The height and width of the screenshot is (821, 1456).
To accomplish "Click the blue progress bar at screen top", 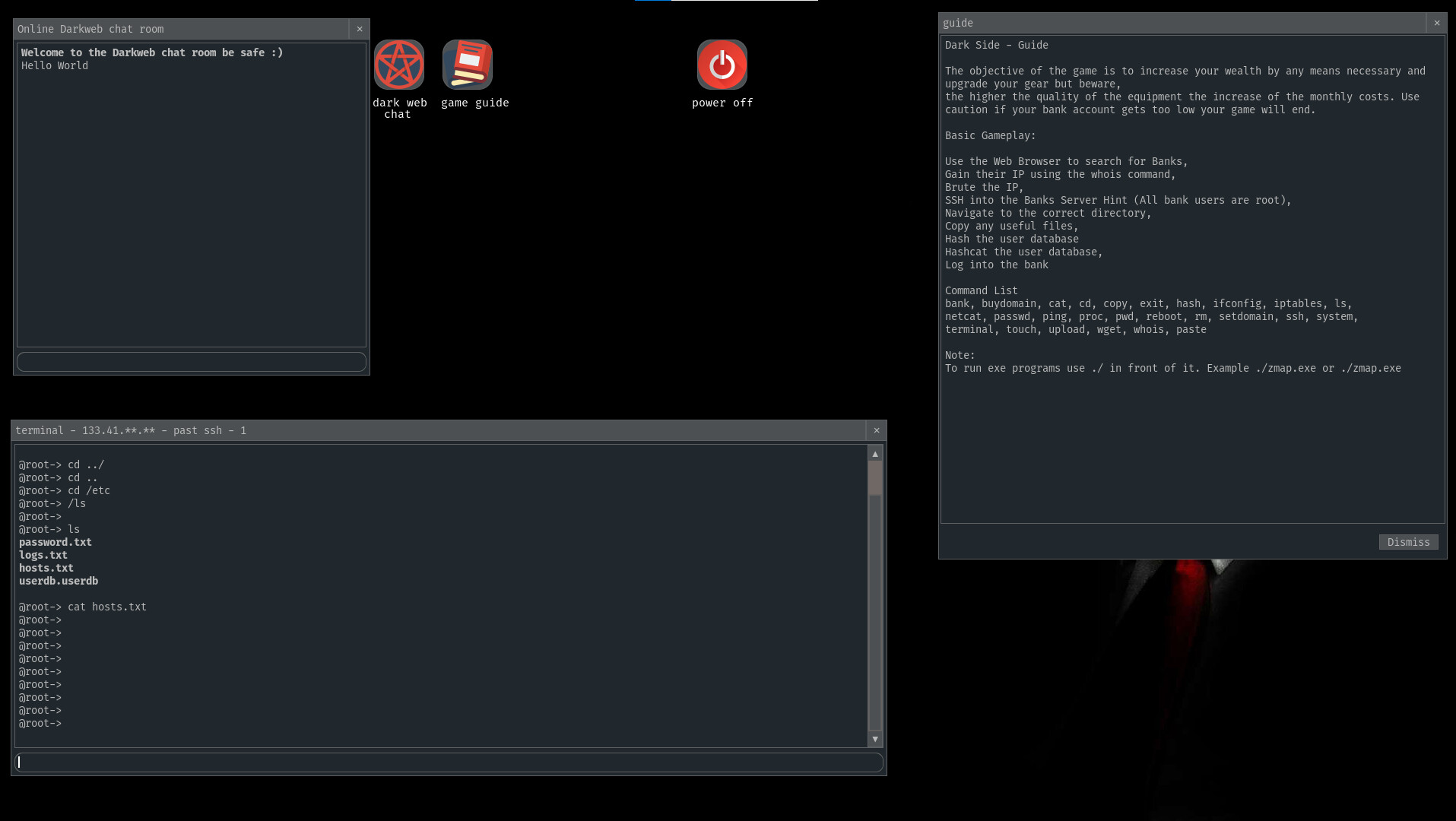I will (654, 2).
